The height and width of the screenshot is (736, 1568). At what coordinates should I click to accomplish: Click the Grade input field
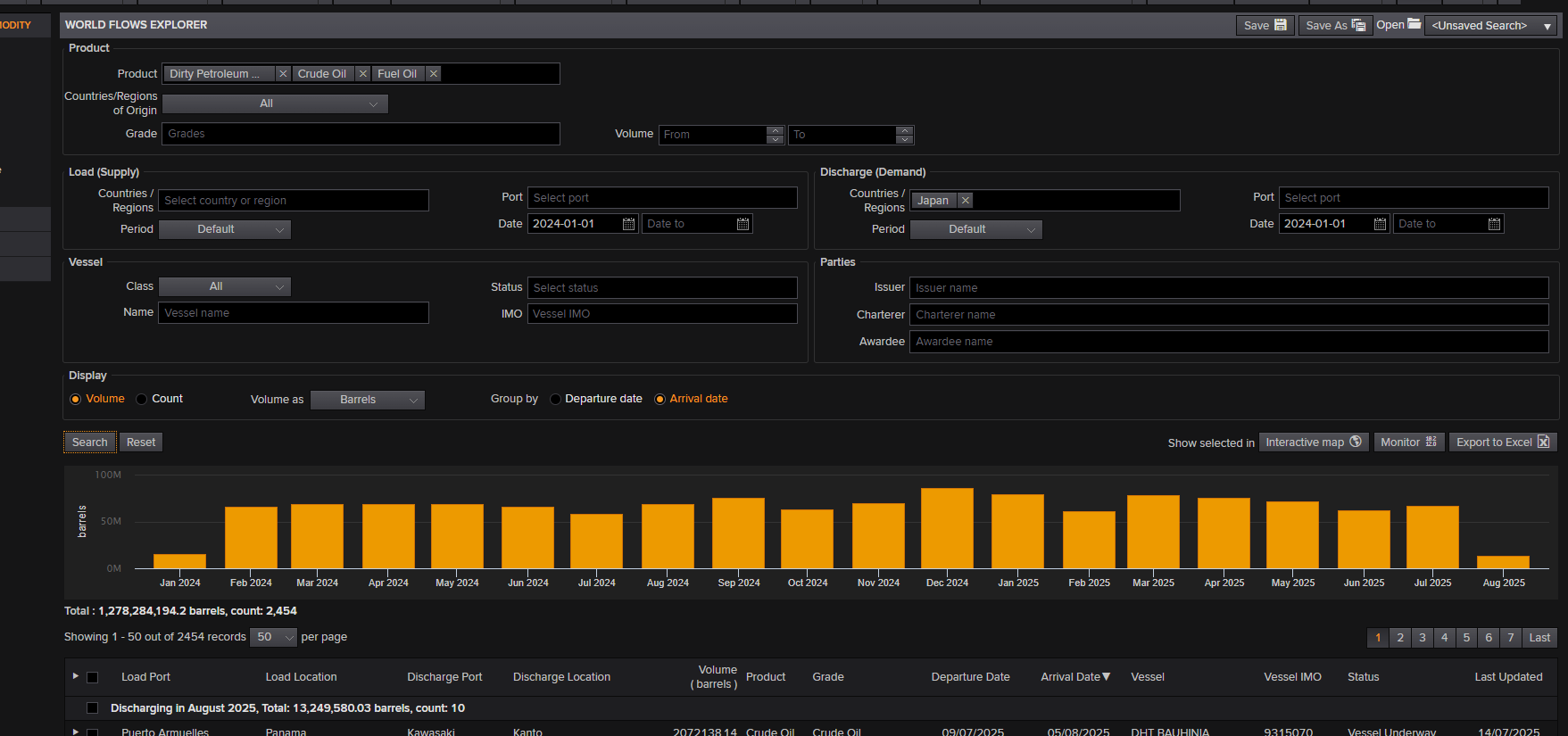(361, 134)
